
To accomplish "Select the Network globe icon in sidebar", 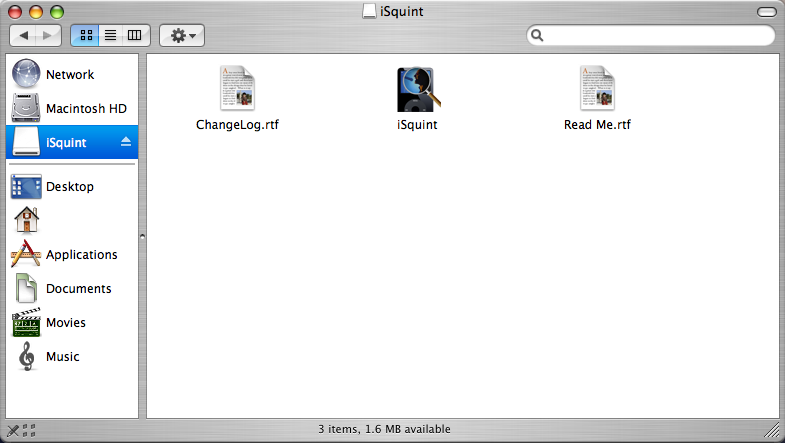I will tap(26, 74).
